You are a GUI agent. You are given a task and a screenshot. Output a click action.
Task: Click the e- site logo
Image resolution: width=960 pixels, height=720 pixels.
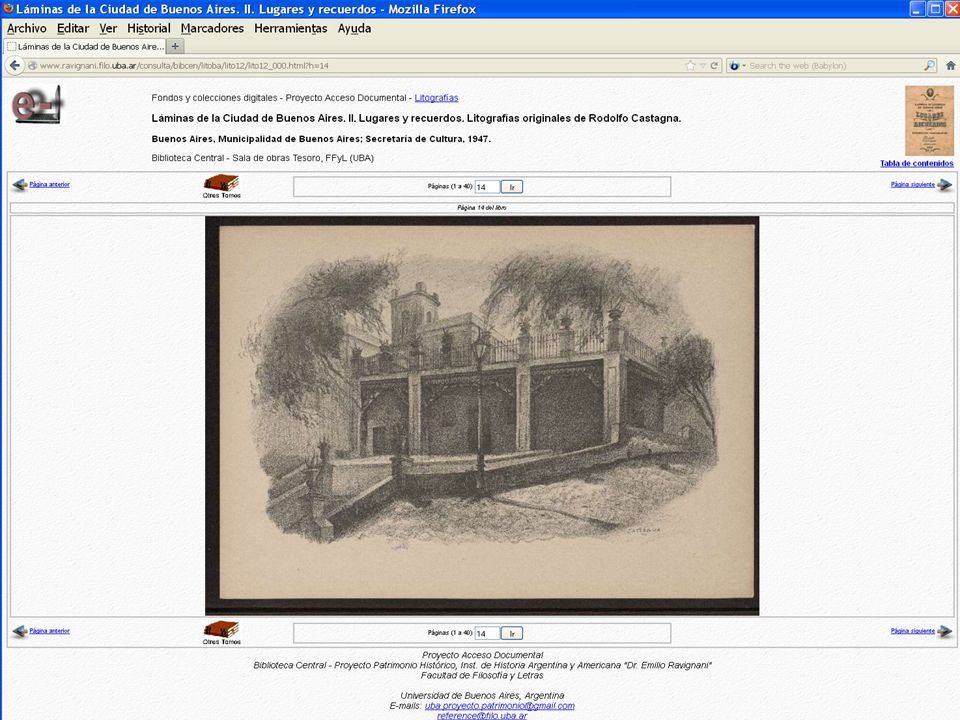tap(37, 104)
